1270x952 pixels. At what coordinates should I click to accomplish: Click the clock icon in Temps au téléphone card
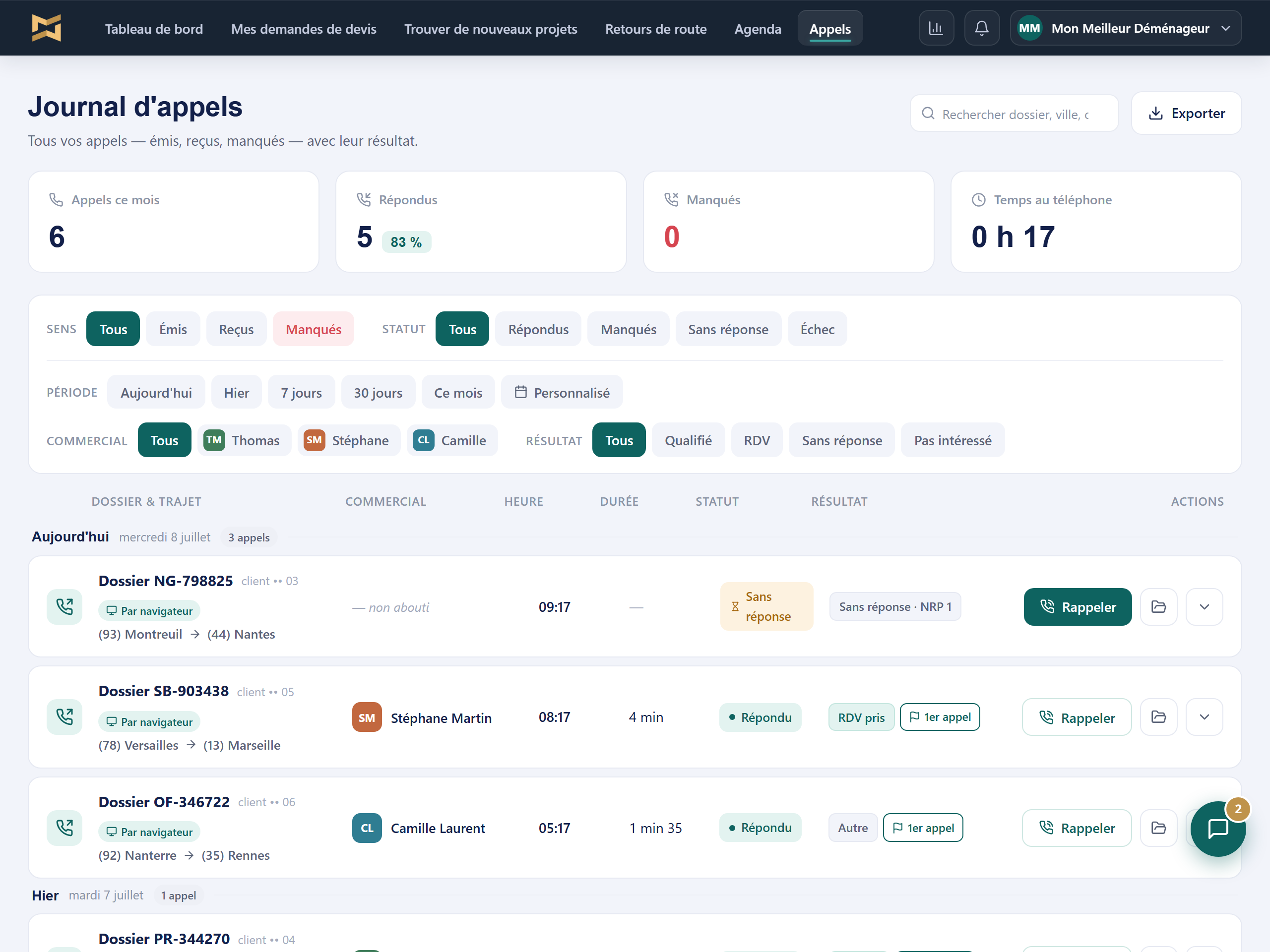click(x=978, y=200)
